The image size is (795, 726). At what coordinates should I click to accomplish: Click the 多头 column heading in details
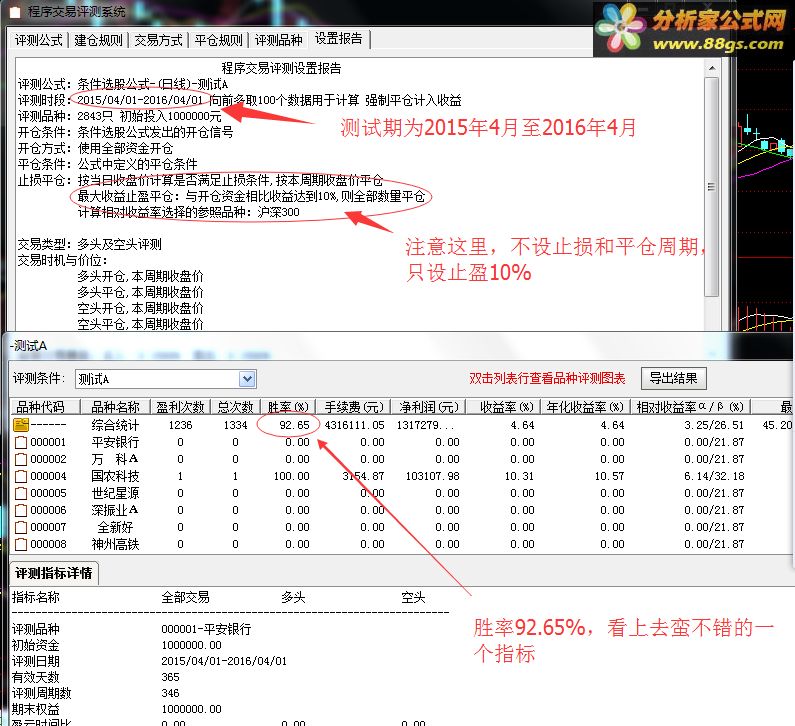(293, 597)
